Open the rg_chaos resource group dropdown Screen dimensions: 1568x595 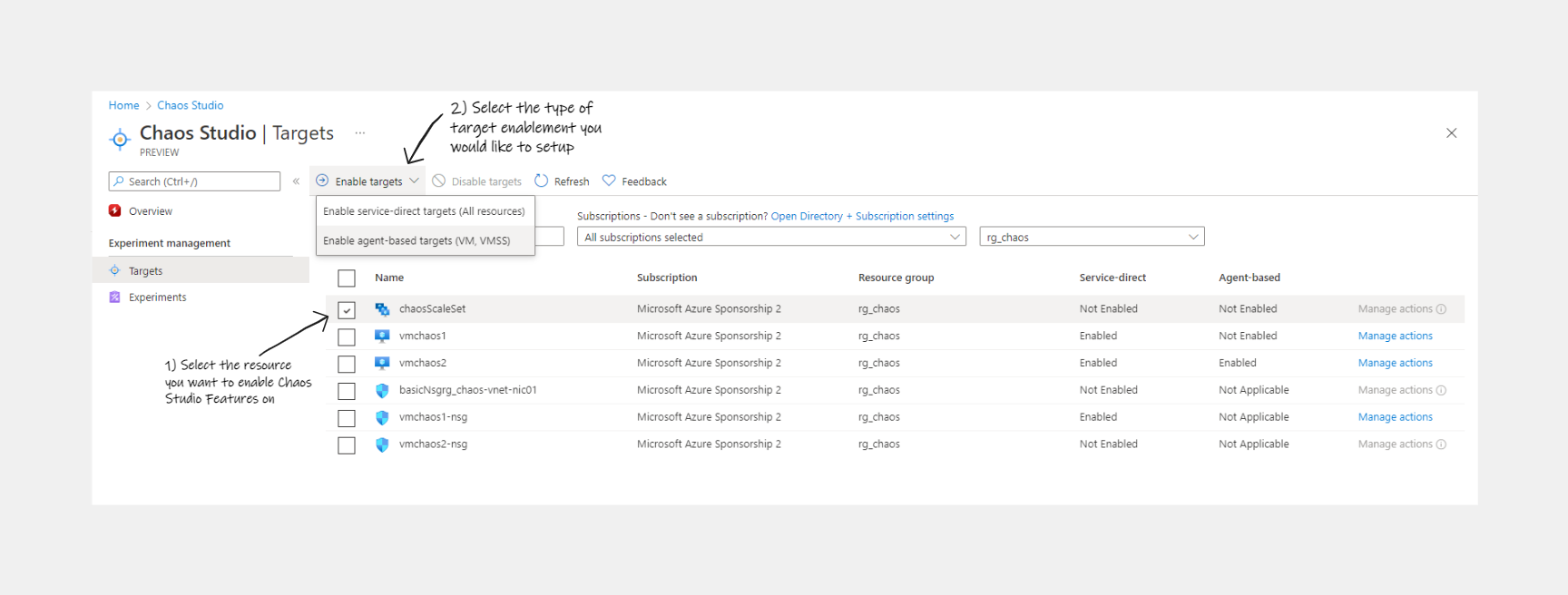click(x=1091, y=237)
